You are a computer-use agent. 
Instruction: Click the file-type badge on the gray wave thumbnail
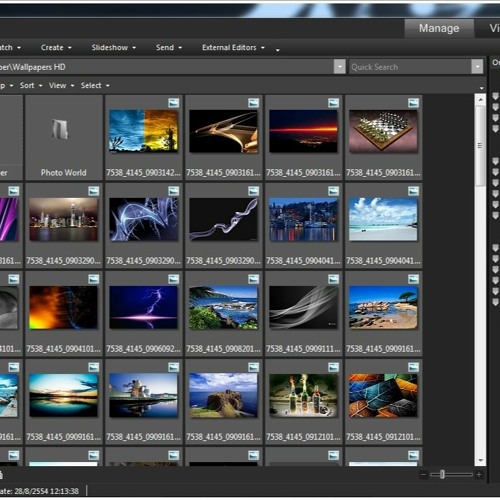[x=333, y=279]
